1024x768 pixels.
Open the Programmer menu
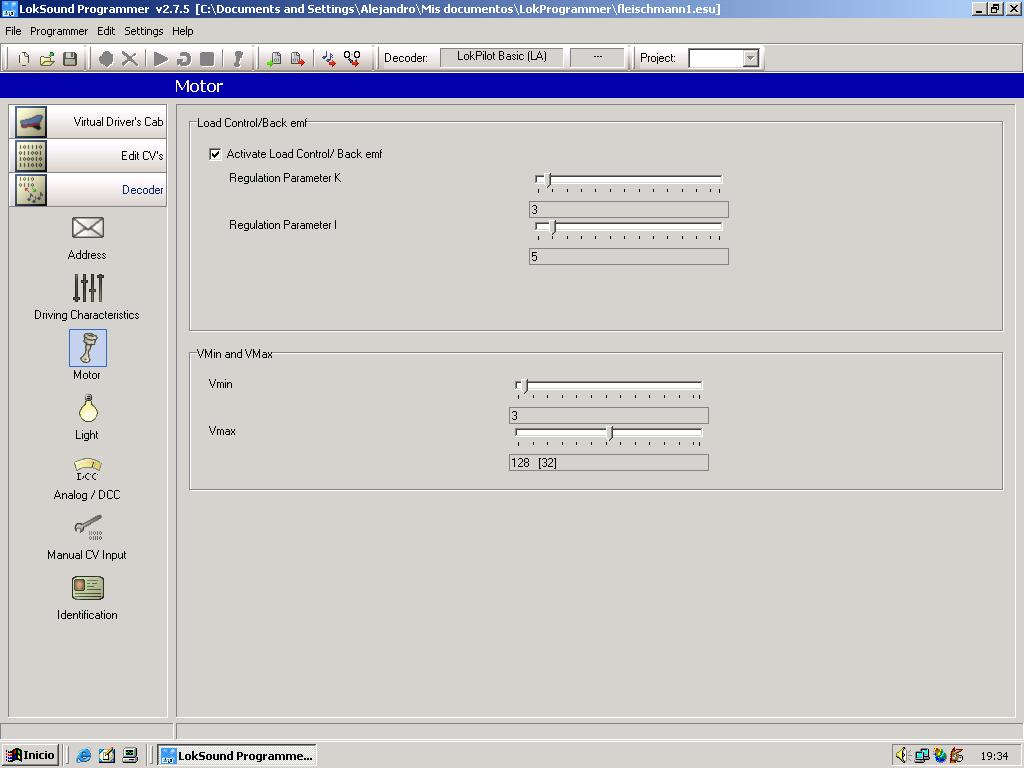click(x=59, y=31)
